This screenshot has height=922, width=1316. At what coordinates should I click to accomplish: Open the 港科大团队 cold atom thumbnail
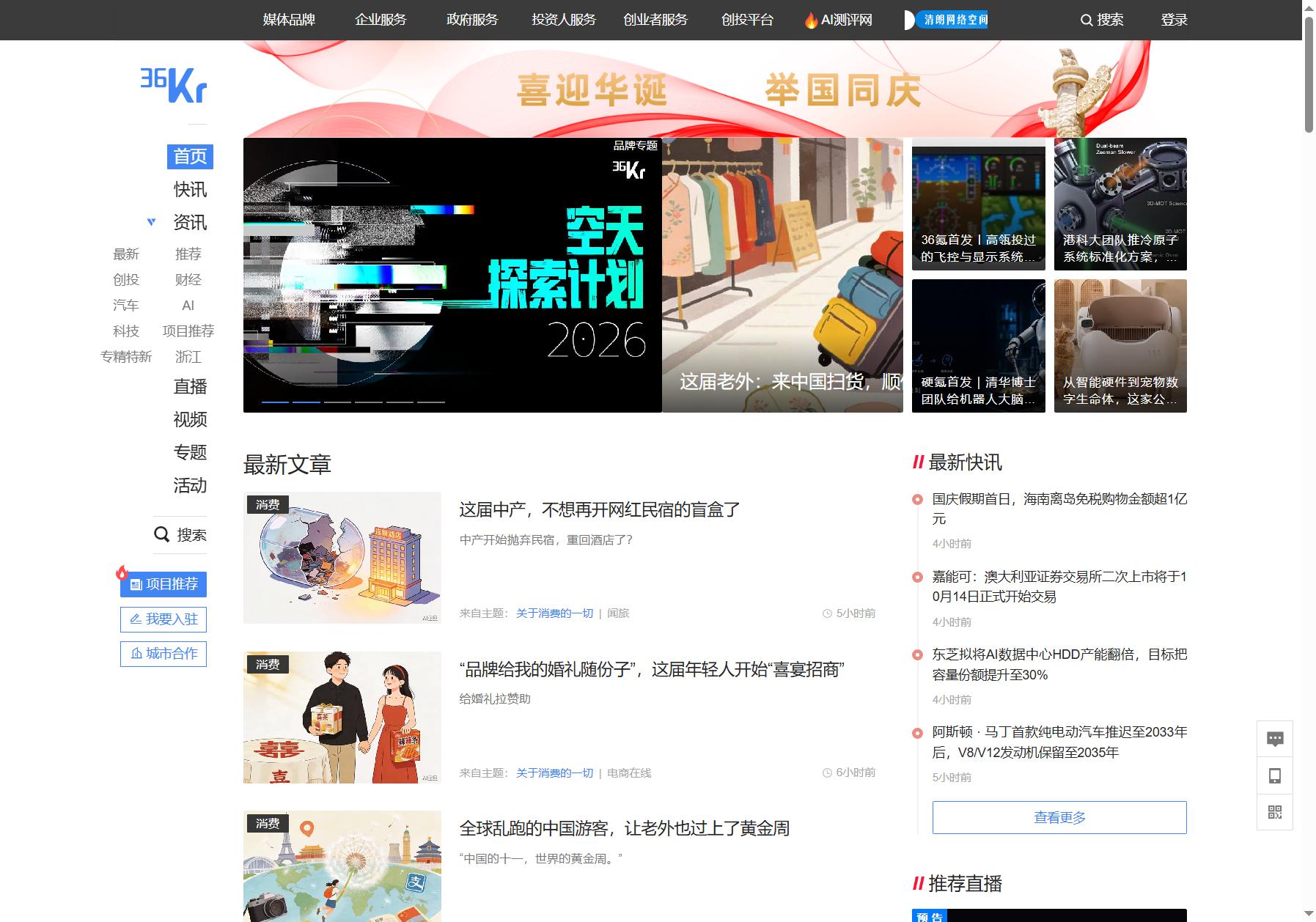coord(1120,204)
